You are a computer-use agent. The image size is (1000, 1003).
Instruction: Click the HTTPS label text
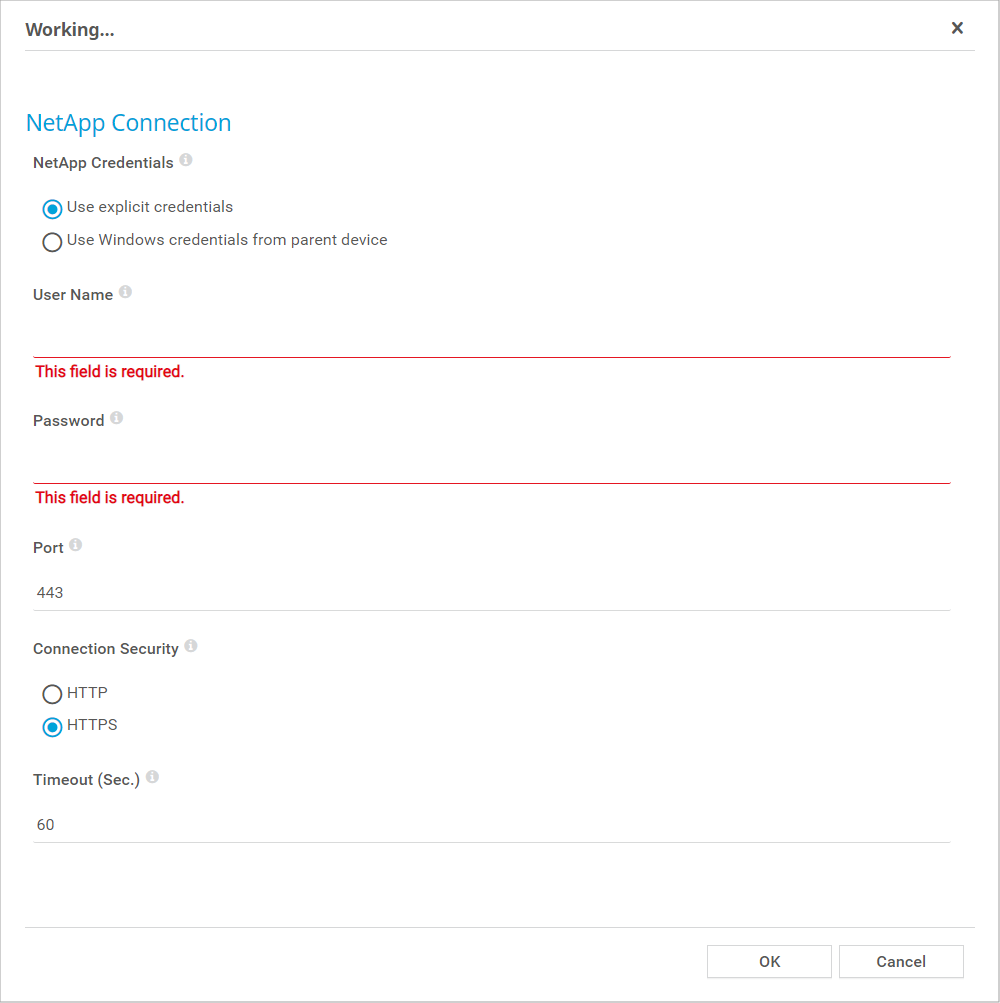pyautogui.click(x=92, y=725)
